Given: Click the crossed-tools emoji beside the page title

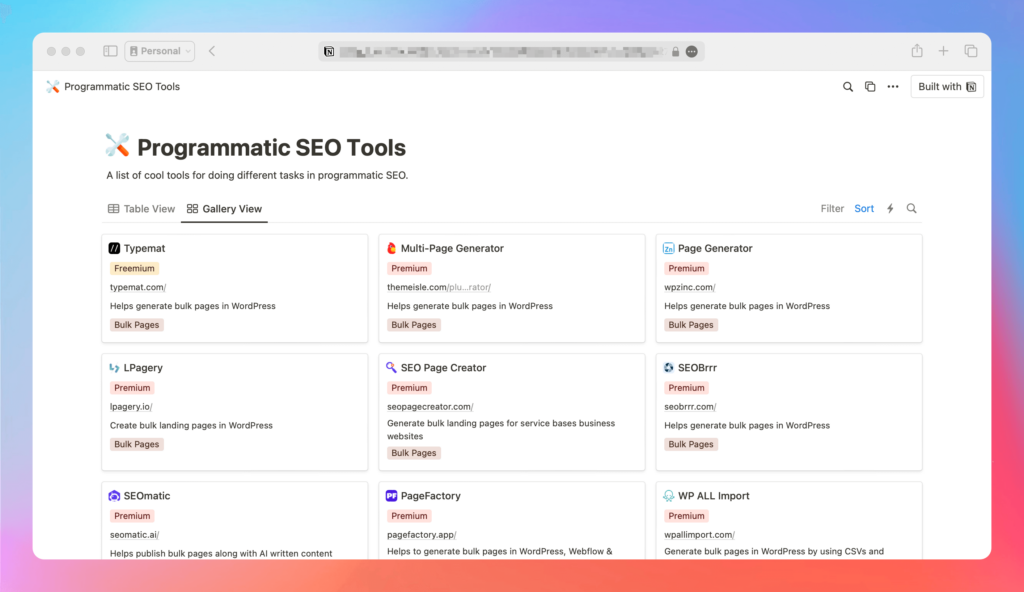Looking at the screenshot, I should 116,145.
